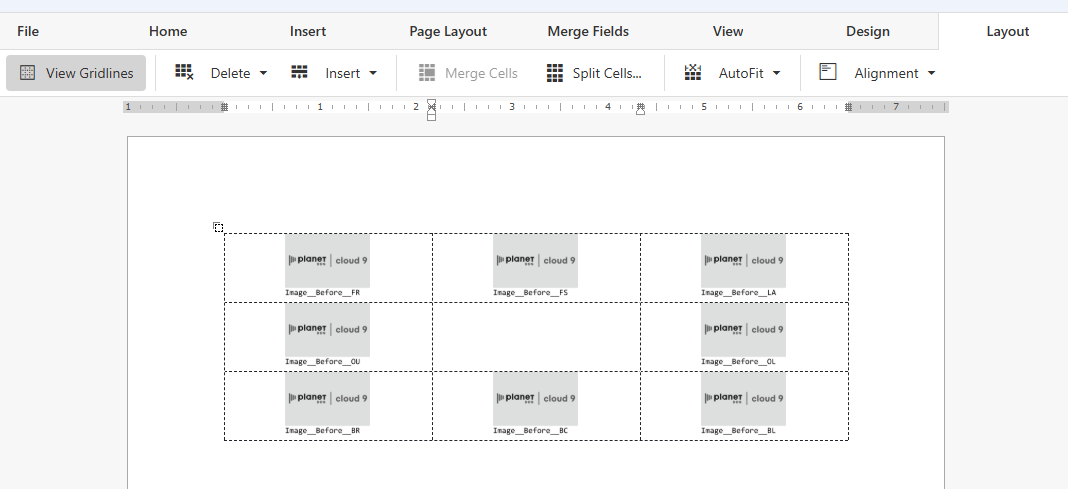Click the Merge Cells icon
The width and height of the screenshot is (1068, 489).
[427, 73]
